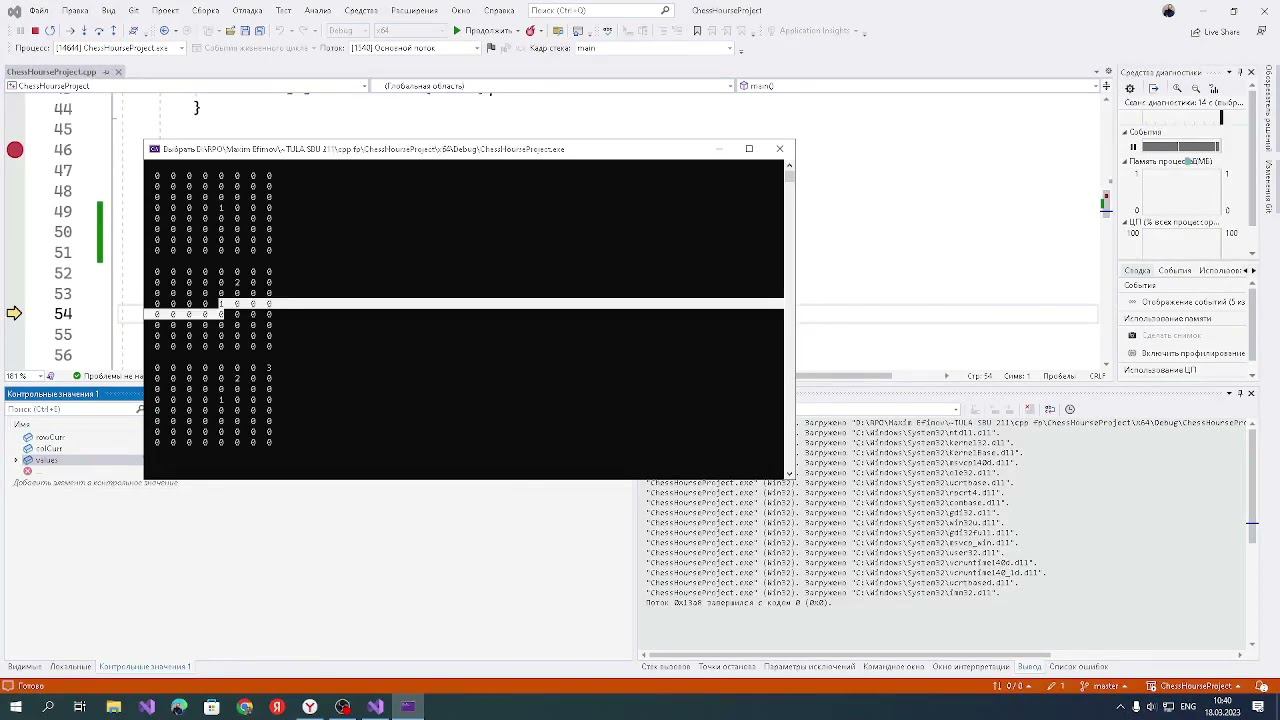1280x720 pixels.
Task: Expand the values watch item
Action: tap(16, 460)
